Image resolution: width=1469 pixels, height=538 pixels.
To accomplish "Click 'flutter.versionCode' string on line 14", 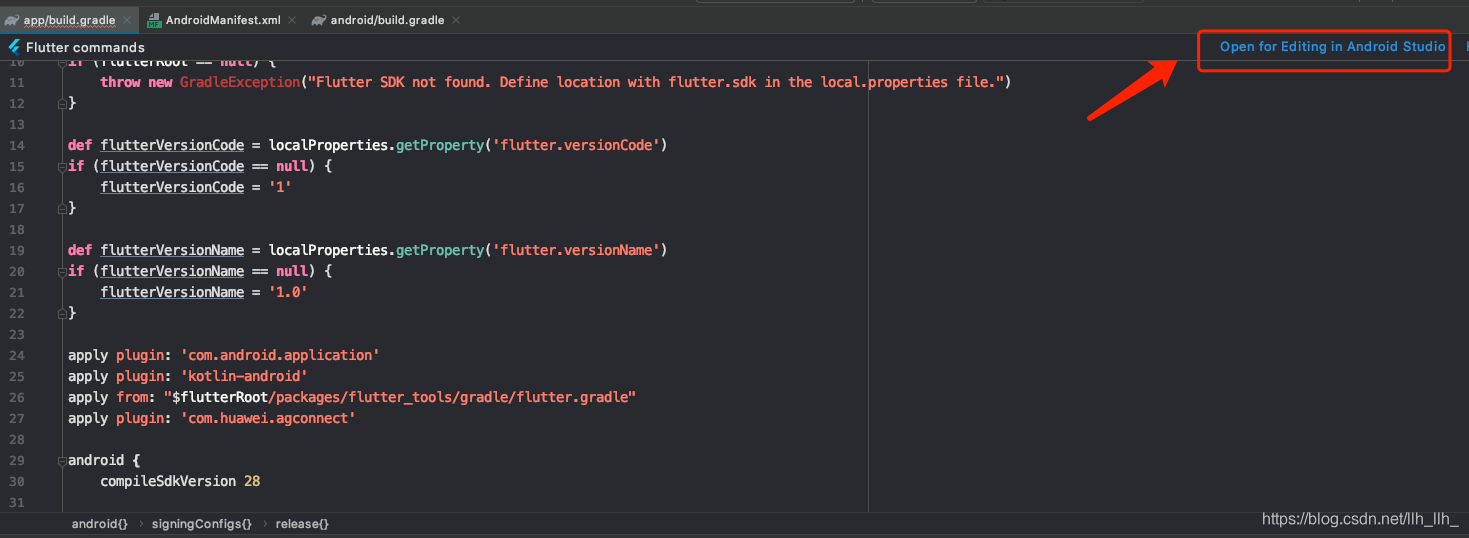I will pos(574,145).
